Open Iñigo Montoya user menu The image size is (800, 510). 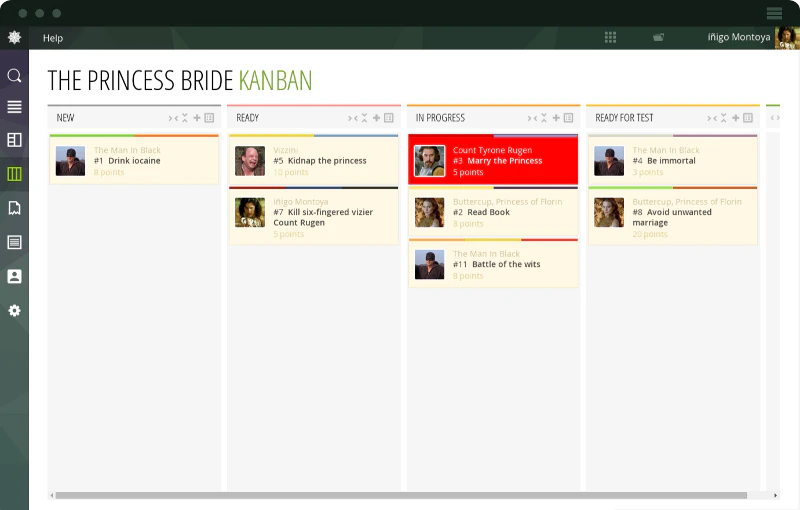tap(739, 37)
